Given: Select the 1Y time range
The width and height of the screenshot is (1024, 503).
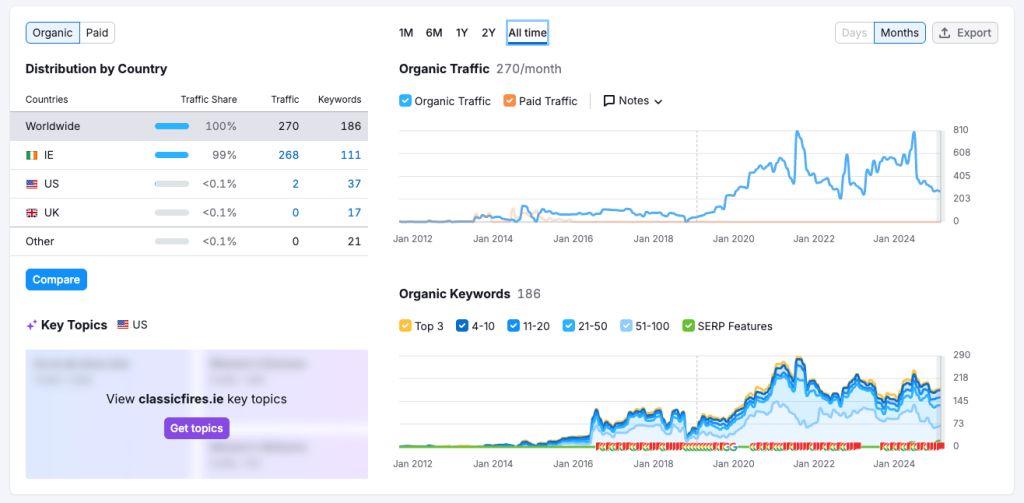Looking at the screenshot, I should 461,33.
